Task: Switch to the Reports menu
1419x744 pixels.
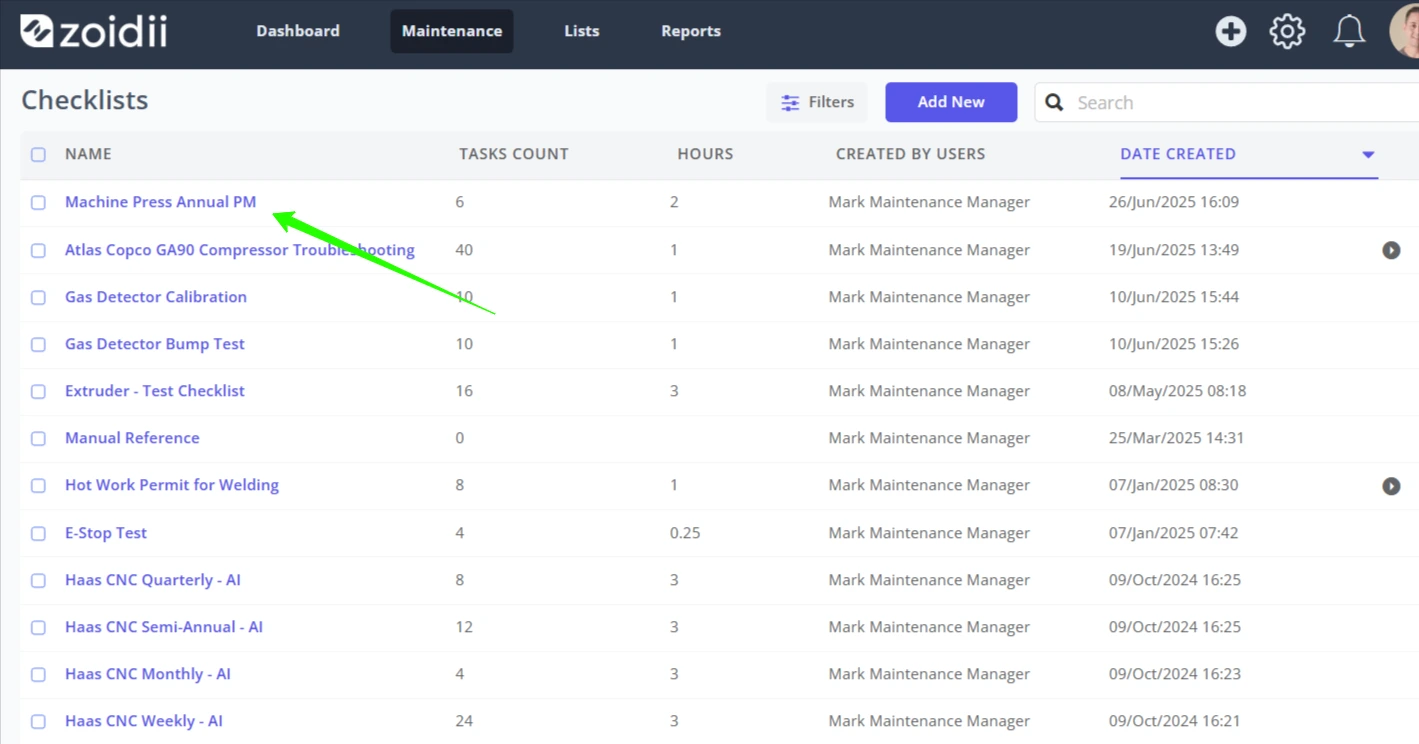Action: coord(691,31)
